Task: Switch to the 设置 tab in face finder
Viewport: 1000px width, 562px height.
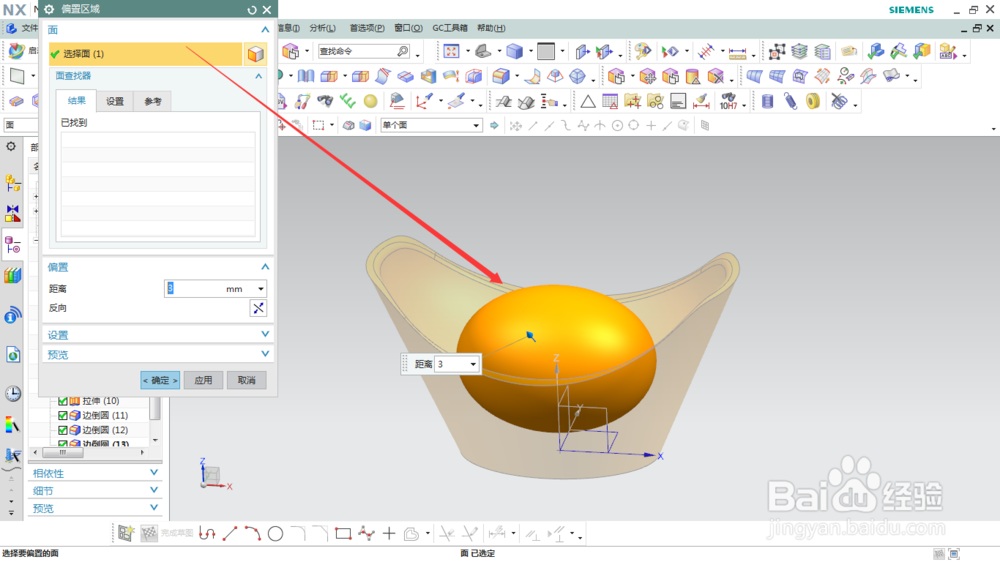Action: pyautogui.click(x=115, y=101)
